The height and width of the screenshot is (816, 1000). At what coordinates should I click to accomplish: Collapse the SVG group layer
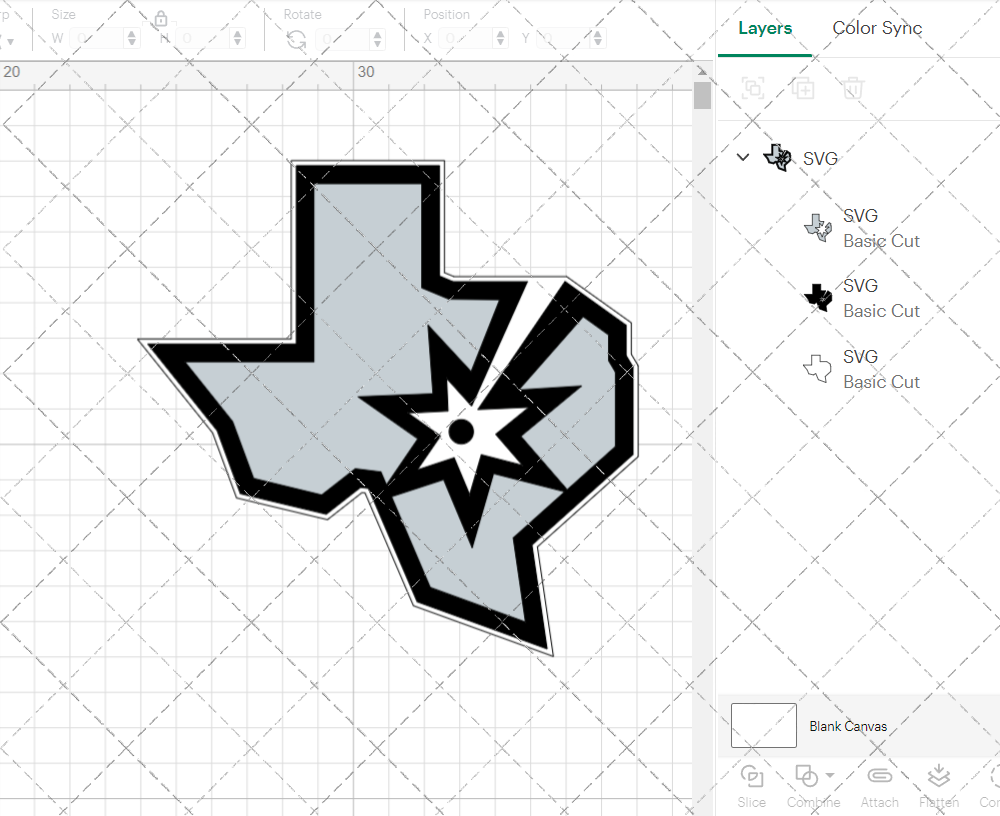(x=743, y=157)
